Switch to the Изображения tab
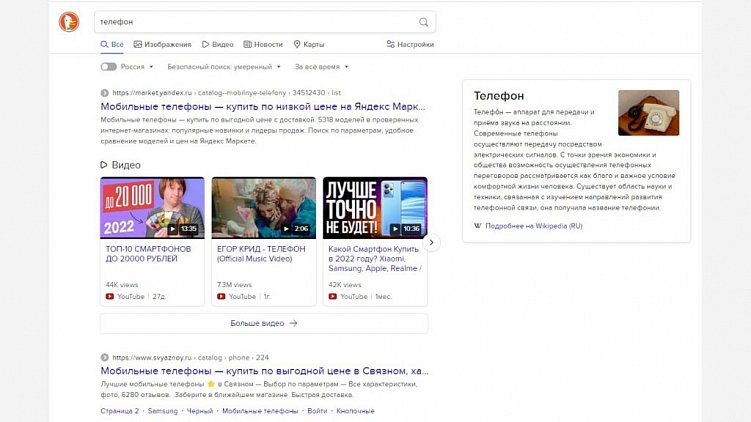 [x=162, y=45]
